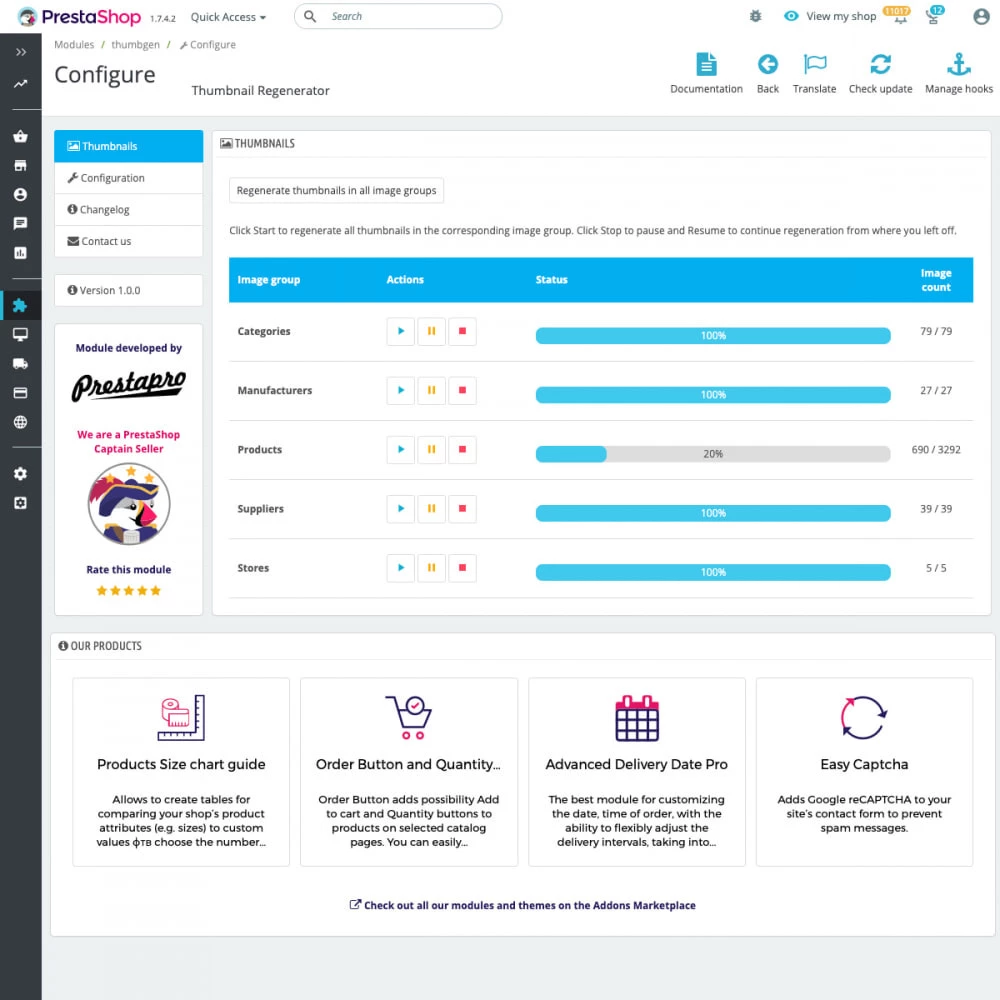Viewport: 1000px width, 1000px height.
Task: Pause Categories thumbnail regeneration
Action: [431, 331]
